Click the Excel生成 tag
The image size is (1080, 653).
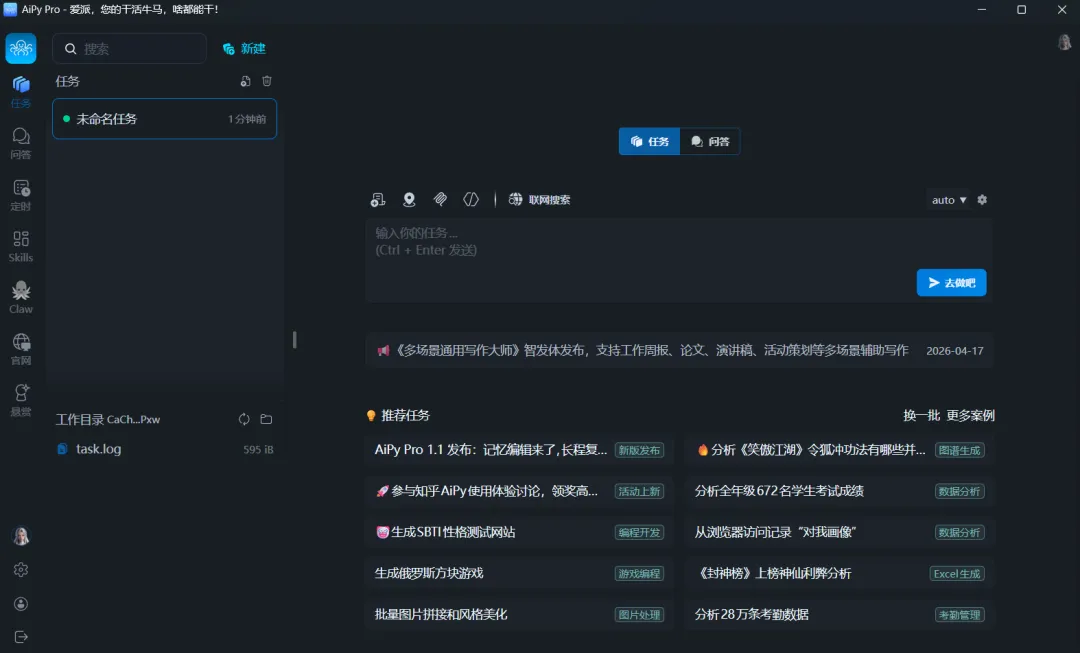[957, 574]
